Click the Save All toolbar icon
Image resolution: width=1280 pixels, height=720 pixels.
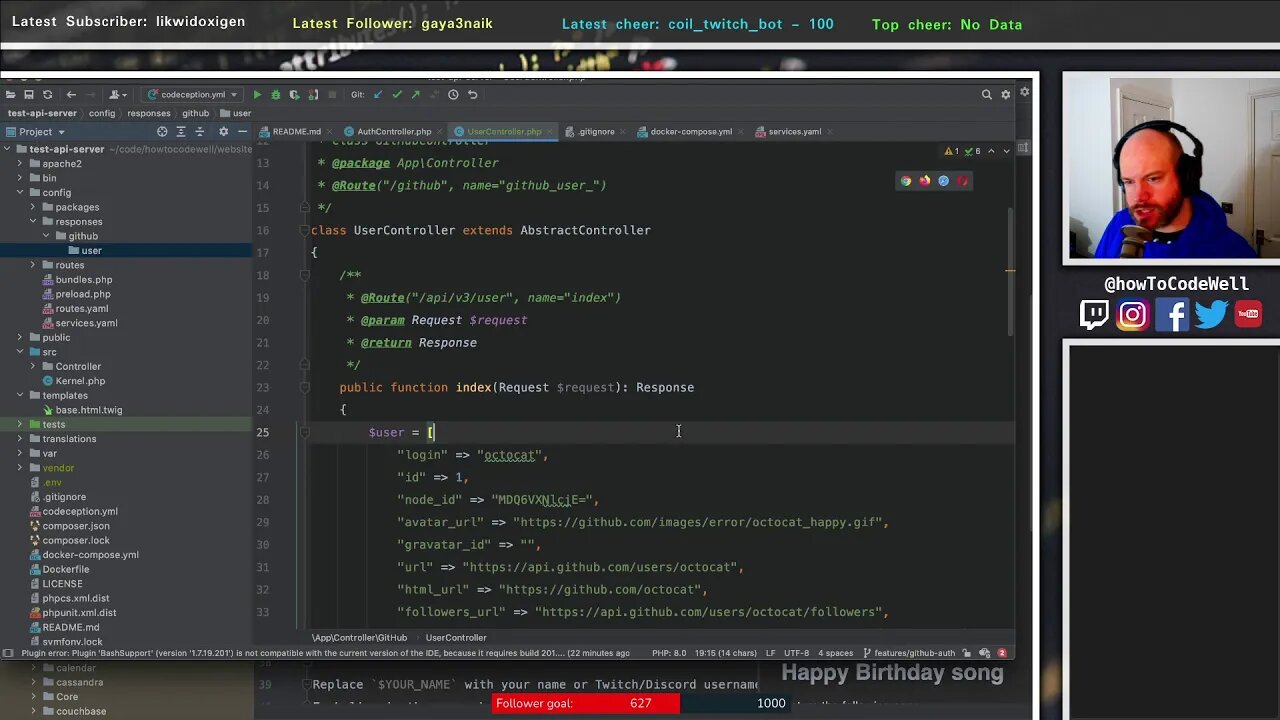pos(29,94)
